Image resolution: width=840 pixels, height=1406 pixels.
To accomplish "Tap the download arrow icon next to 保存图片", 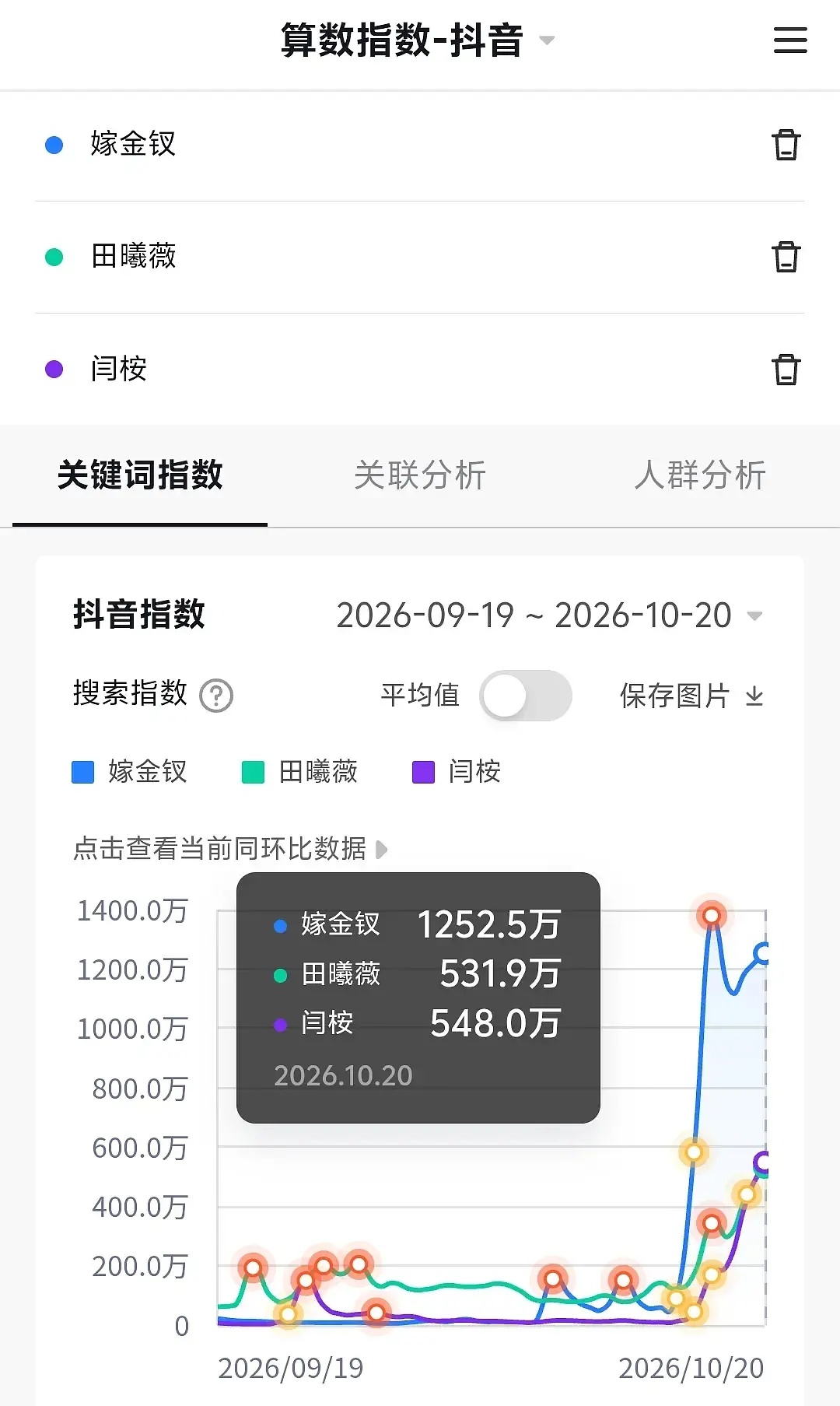I will tap(754, 696).
